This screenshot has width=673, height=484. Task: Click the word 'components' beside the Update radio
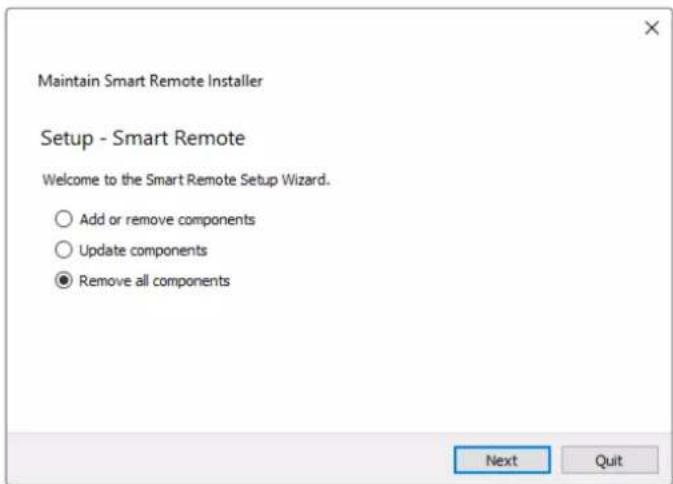[x=169, y=251]
